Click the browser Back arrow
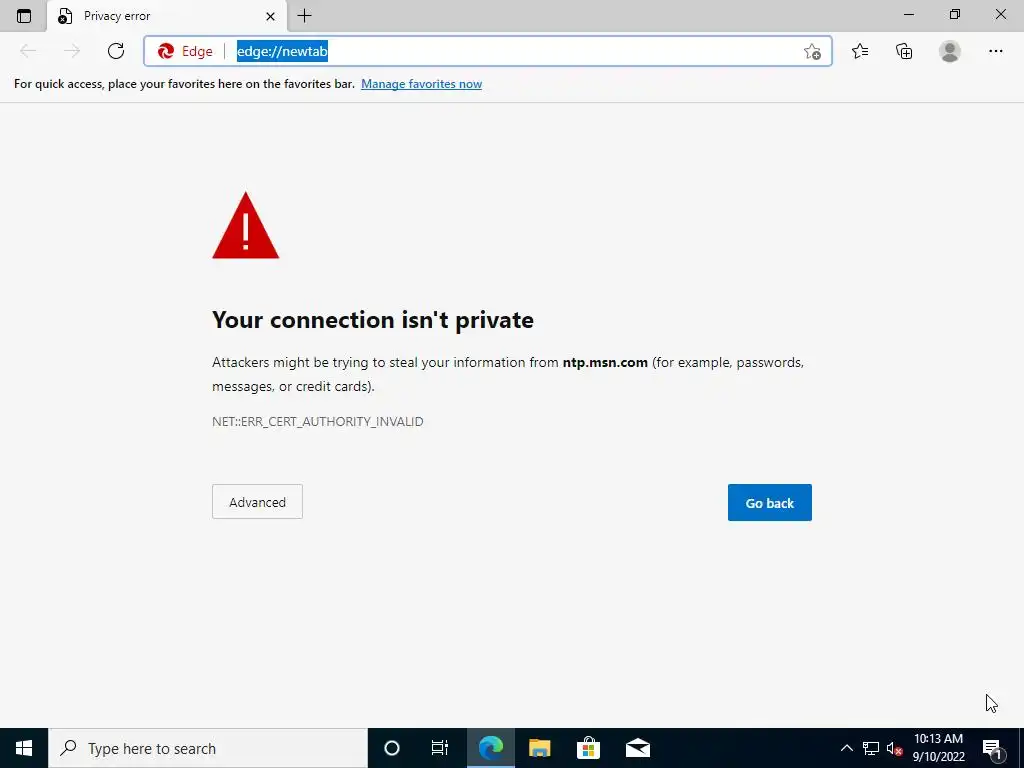 tap(28, 51)
